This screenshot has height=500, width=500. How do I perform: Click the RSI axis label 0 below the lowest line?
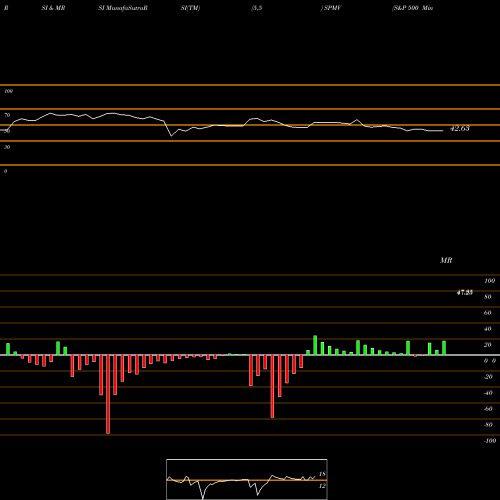(x=5, y=171)
